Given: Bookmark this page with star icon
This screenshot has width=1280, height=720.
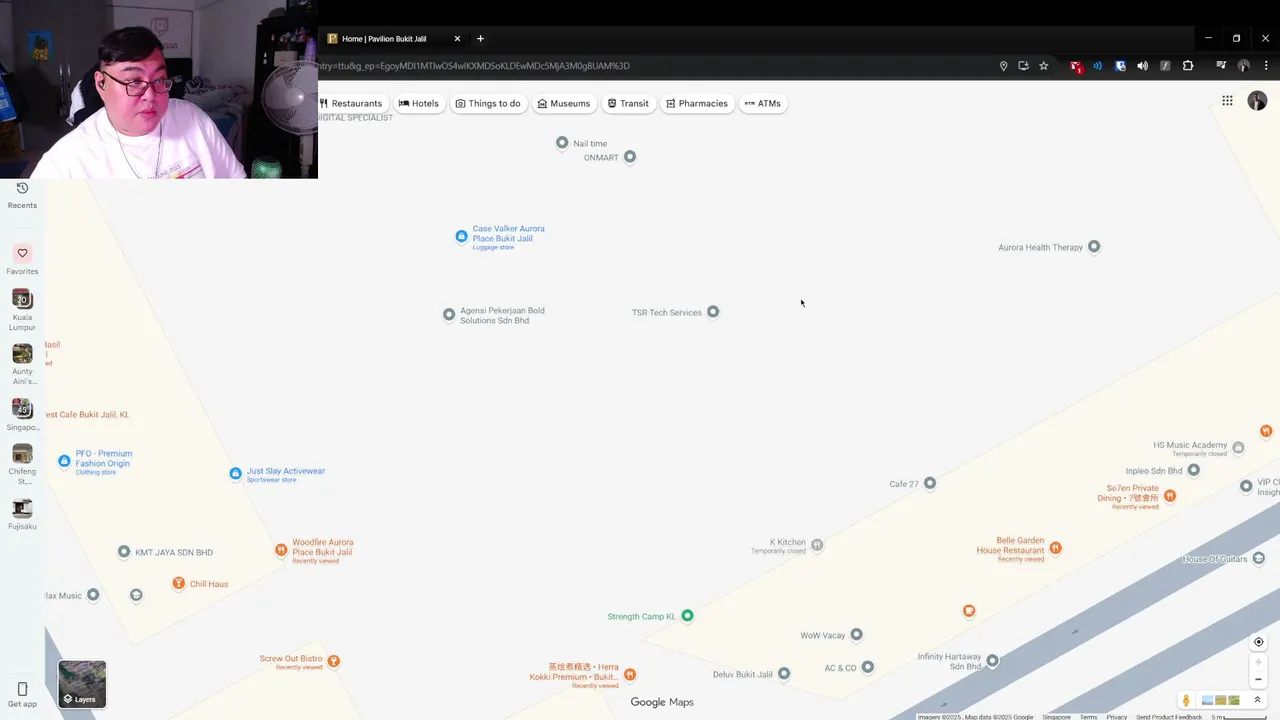Looking at the screenshot, I should click(x=1043, y=66).
